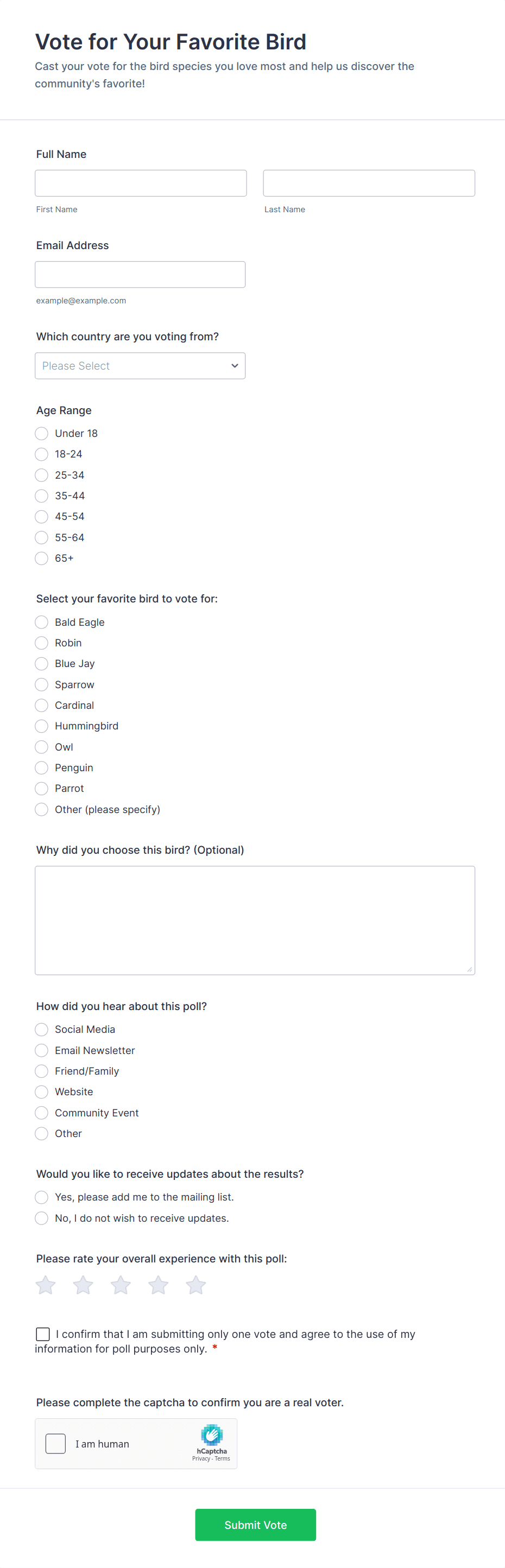The image size is (505, 1568).
Task: Click the third star in the rating row
Action: click(x=121, y=1285)
